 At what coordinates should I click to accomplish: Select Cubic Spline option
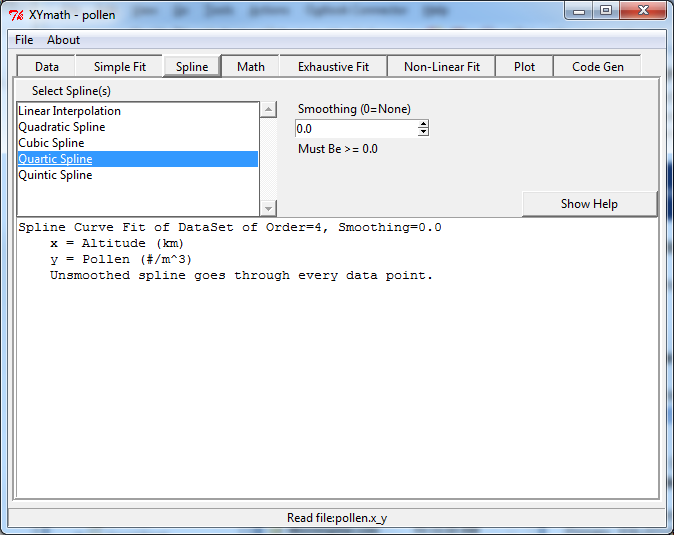coord(52,143)
